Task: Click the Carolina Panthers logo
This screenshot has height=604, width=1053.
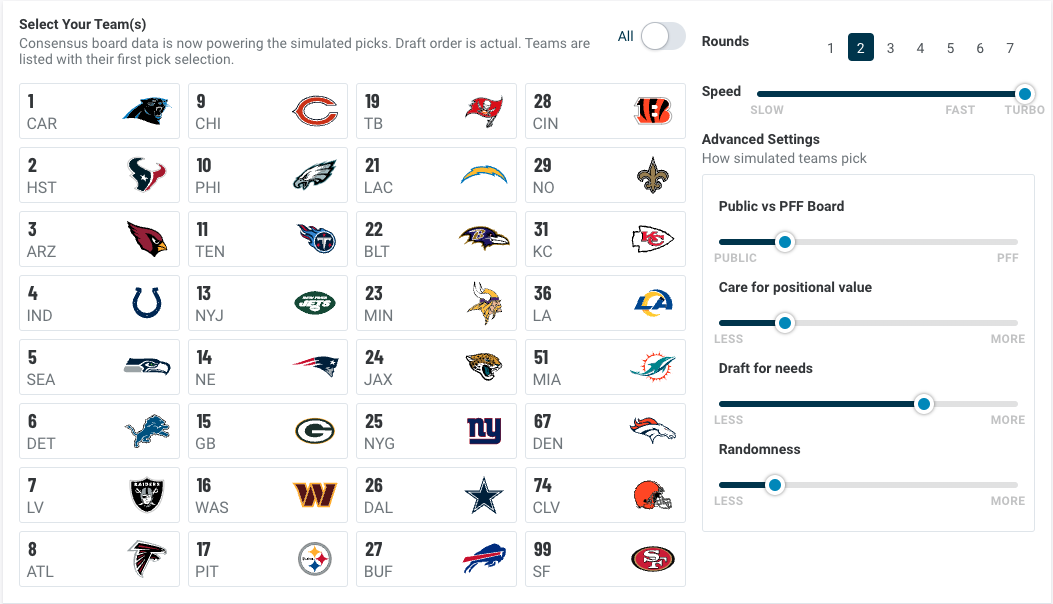Action: pyautogui.click(x=148, y=111)
